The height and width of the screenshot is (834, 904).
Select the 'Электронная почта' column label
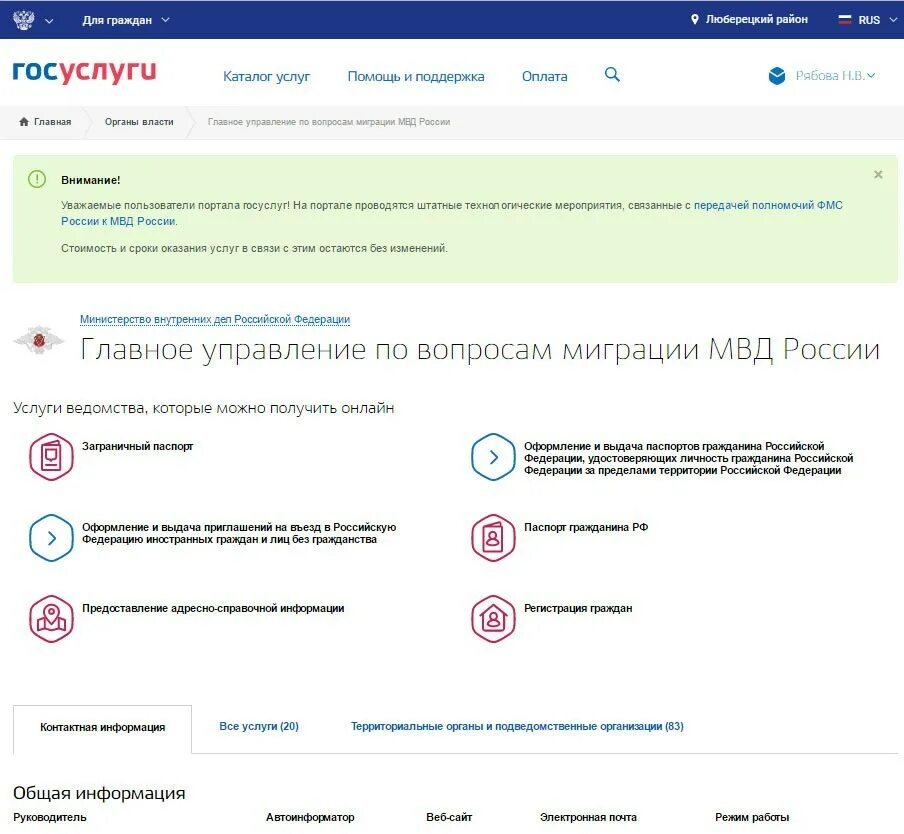[x=588, y=817]
